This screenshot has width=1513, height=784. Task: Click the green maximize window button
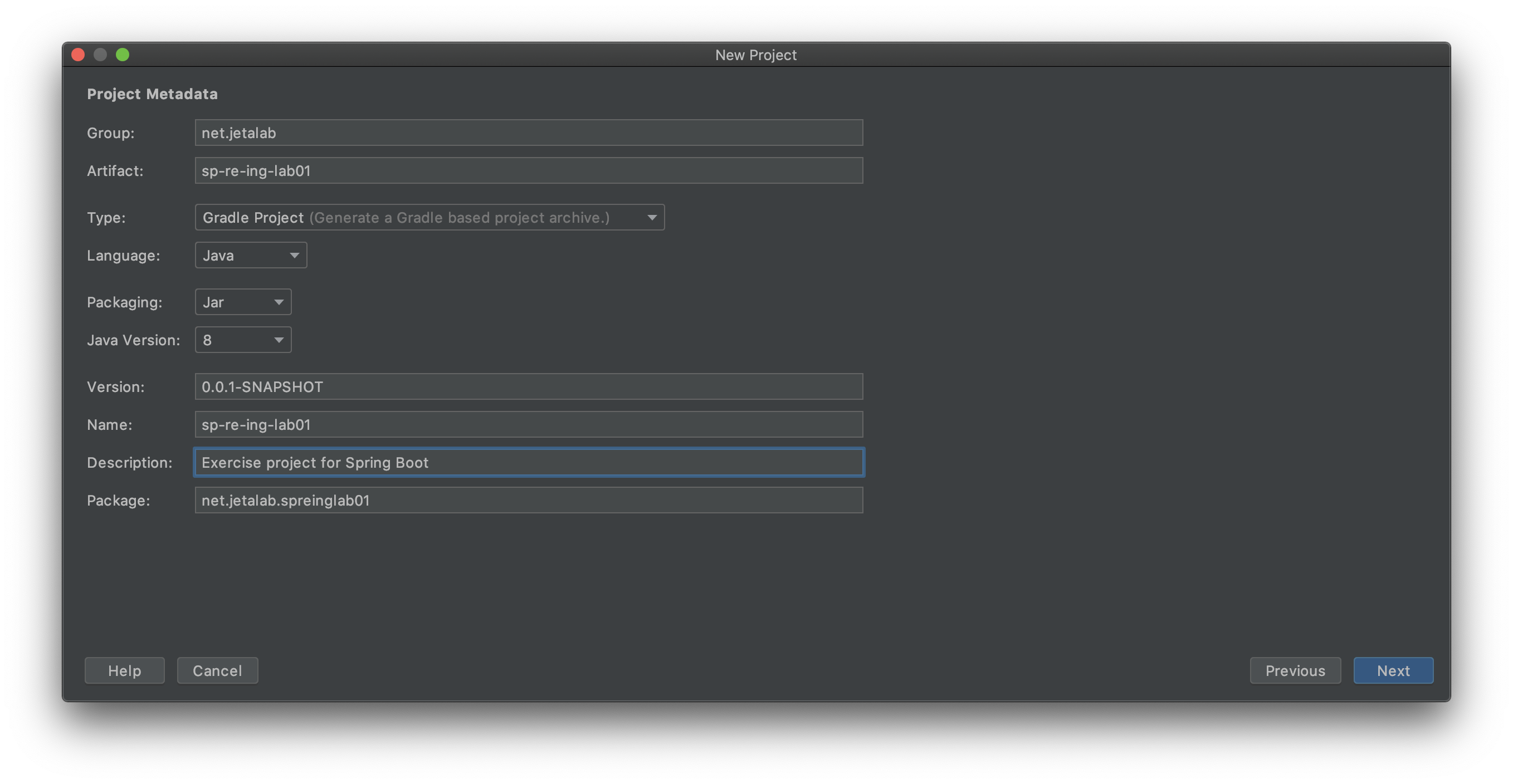pyautogui.click(x=123, y=55)
